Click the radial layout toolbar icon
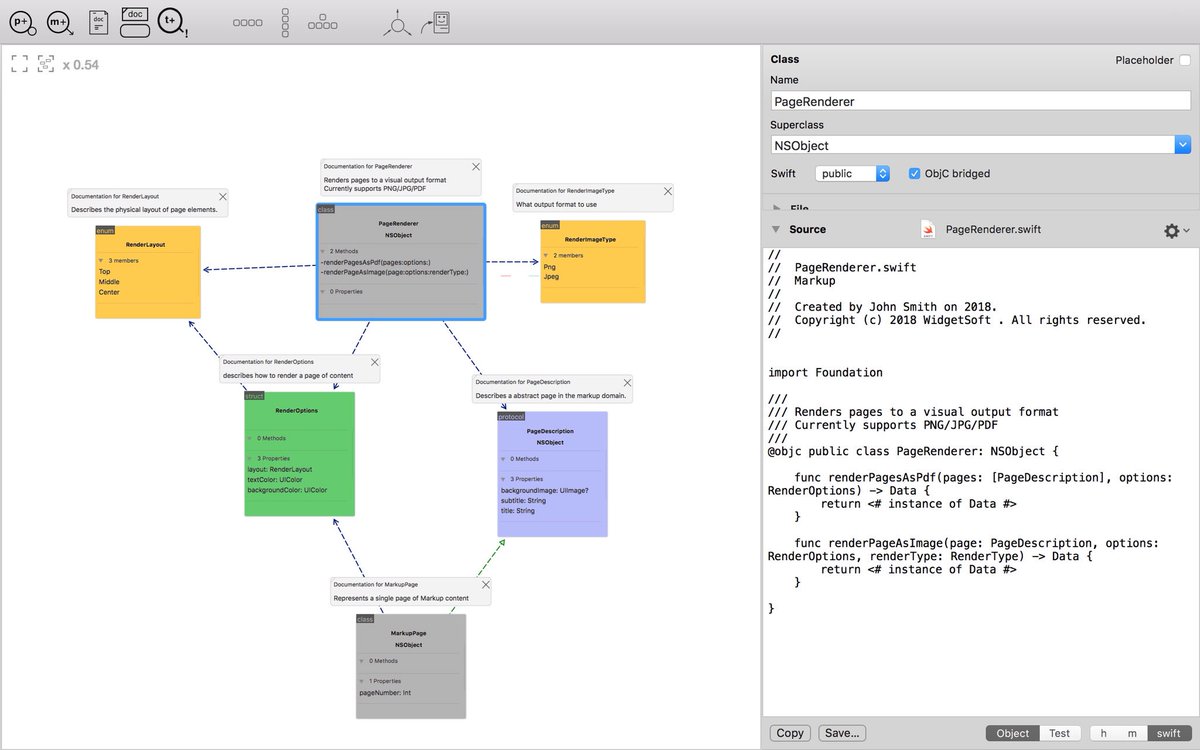 pos(397,22)
